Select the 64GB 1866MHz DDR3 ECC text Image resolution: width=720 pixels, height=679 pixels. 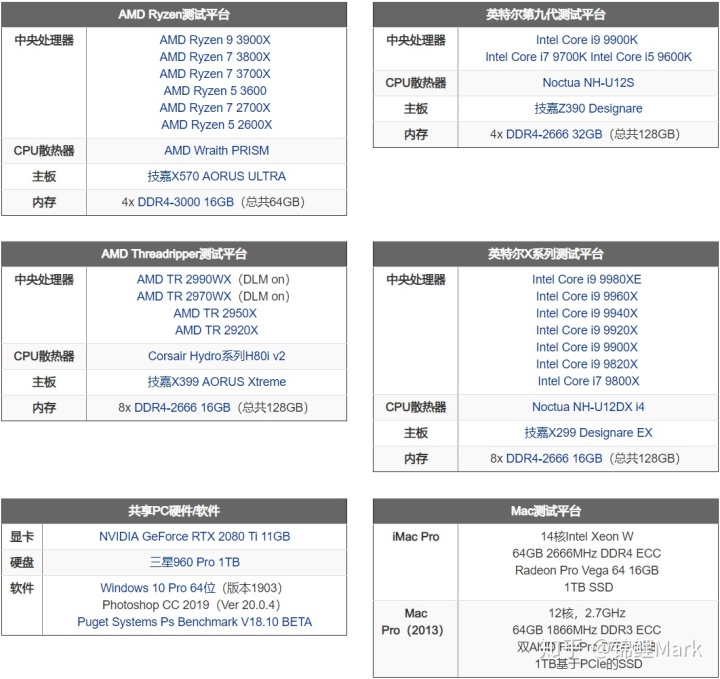(587, 630)
